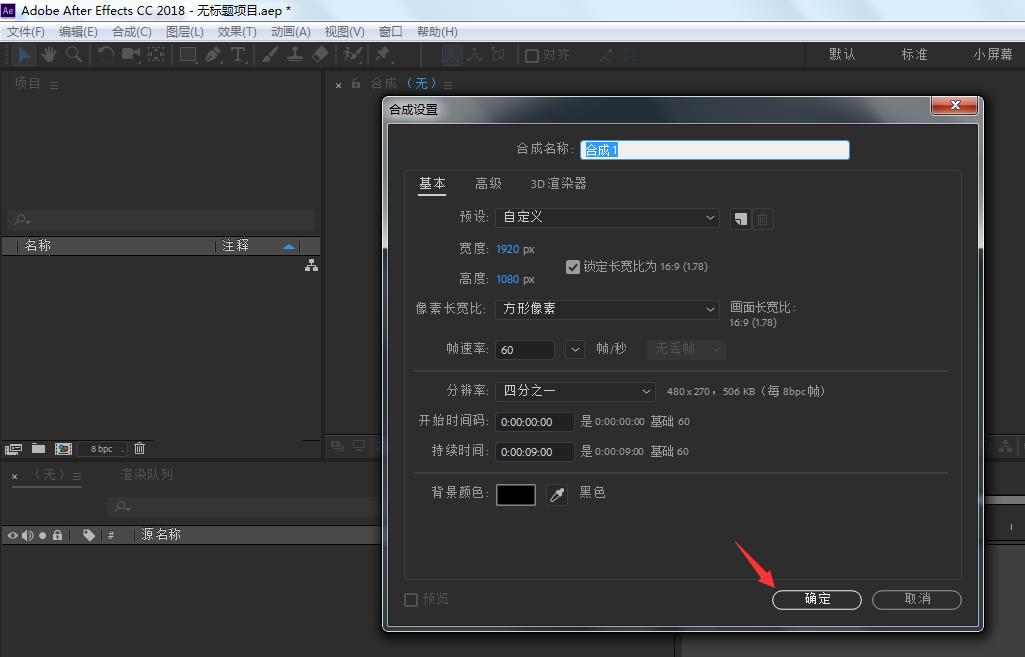This screenshot has width=1025, height=657.
Task: Expand the 像素长宽比 pixel aspect ratio dropdown
Action: pos(607,309)
